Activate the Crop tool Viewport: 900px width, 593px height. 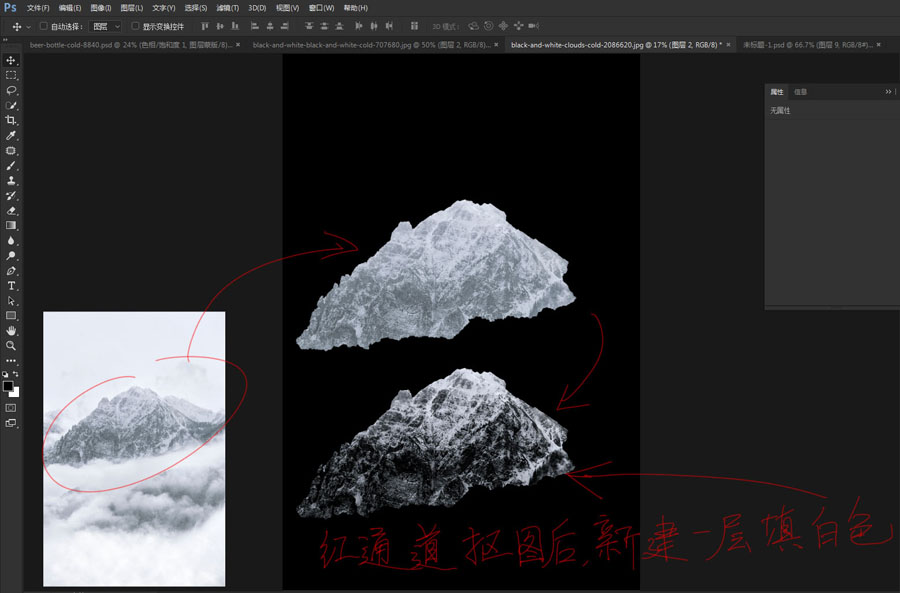(x=11, y=118)
